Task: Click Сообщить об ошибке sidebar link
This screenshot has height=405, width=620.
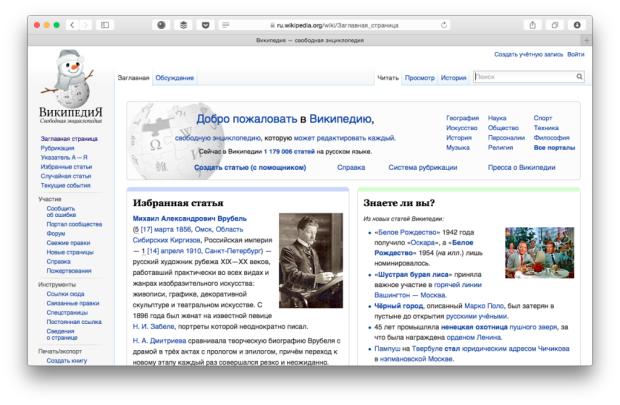Action: coord(61,212)
